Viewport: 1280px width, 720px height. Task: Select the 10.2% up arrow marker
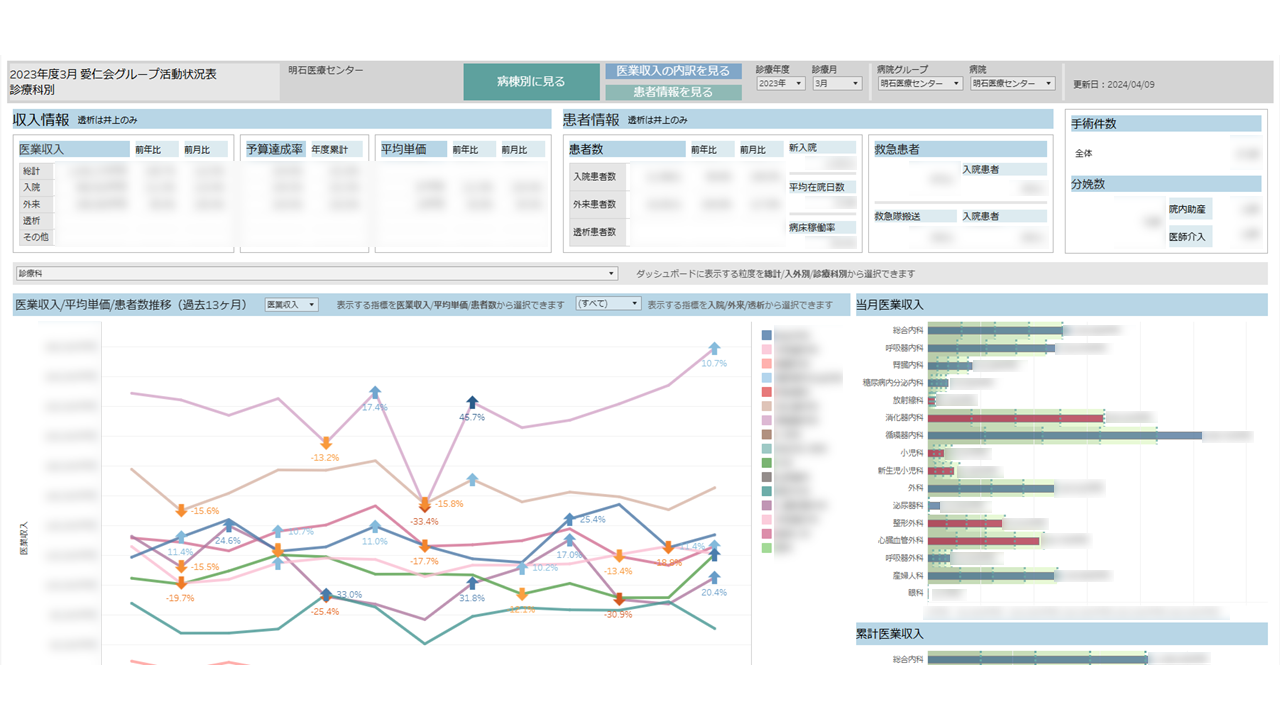[521, 567]
